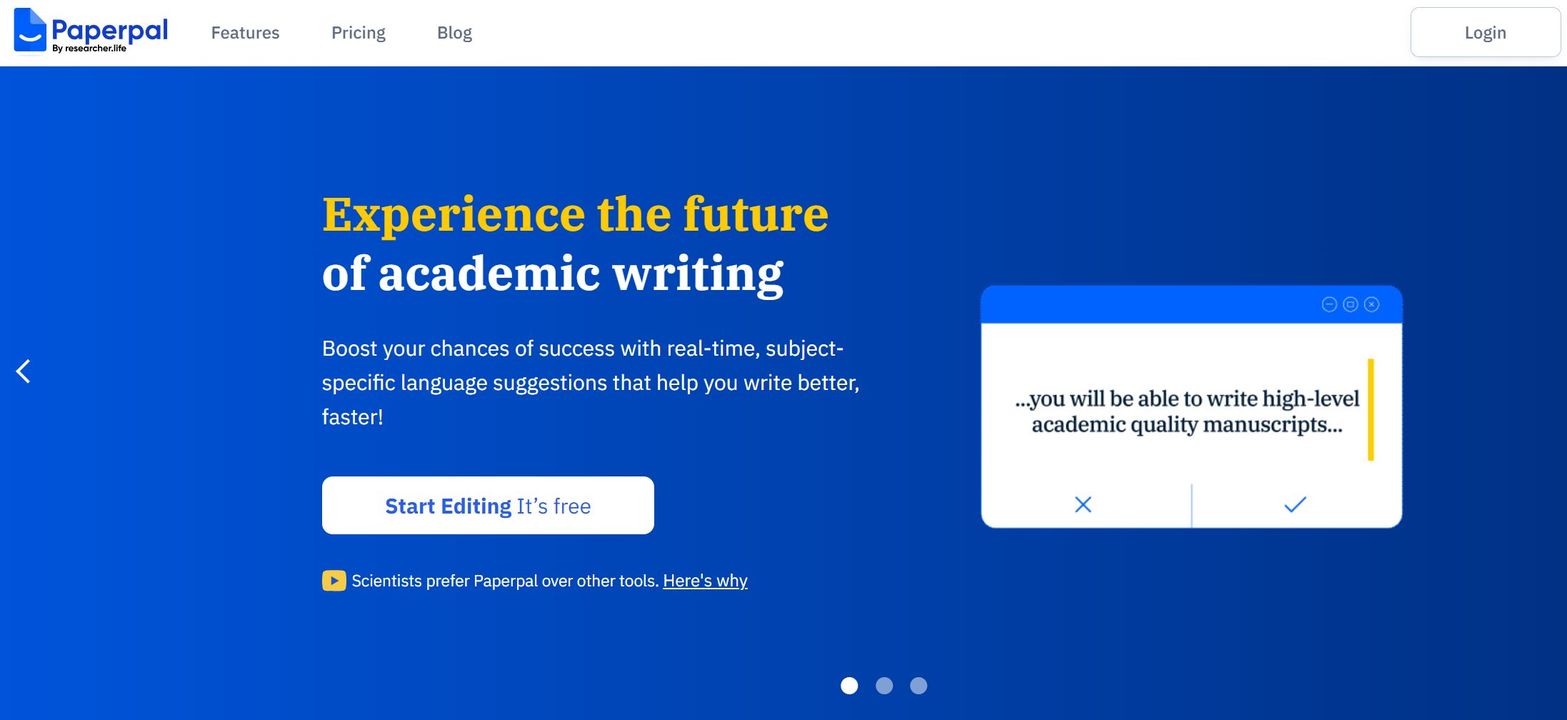Follow the Here's why link
Screen dimensions: 1567x720
(705, 581)
